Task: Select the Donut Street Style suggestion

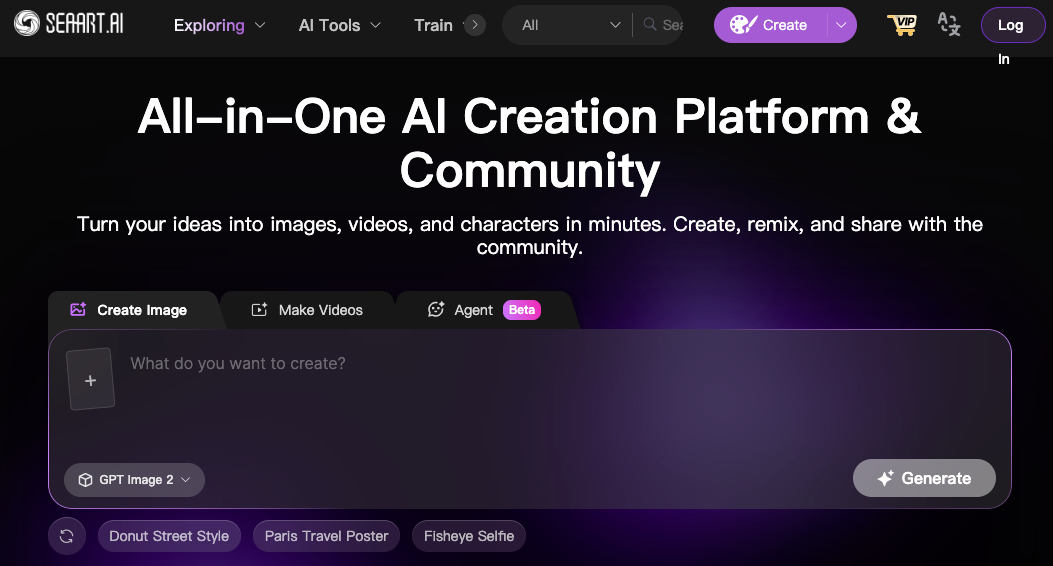Action: coord(169,536)
